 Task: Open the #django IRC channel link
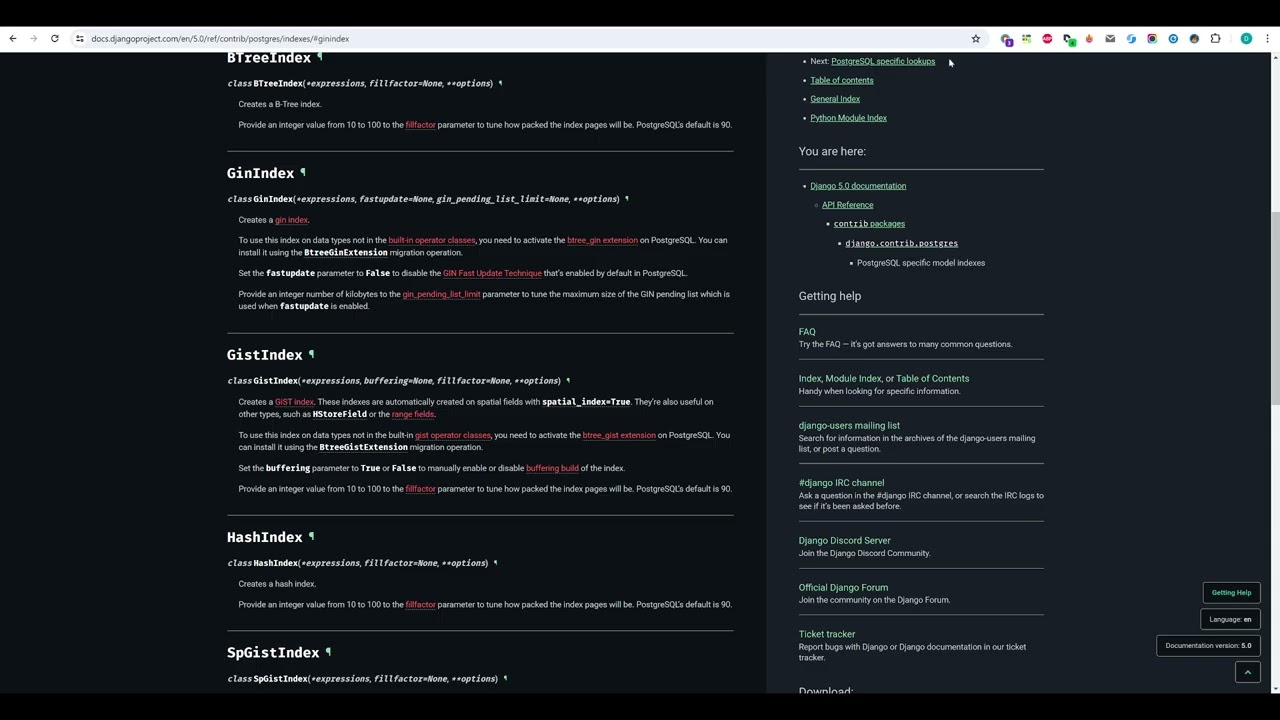click(841, 483)
